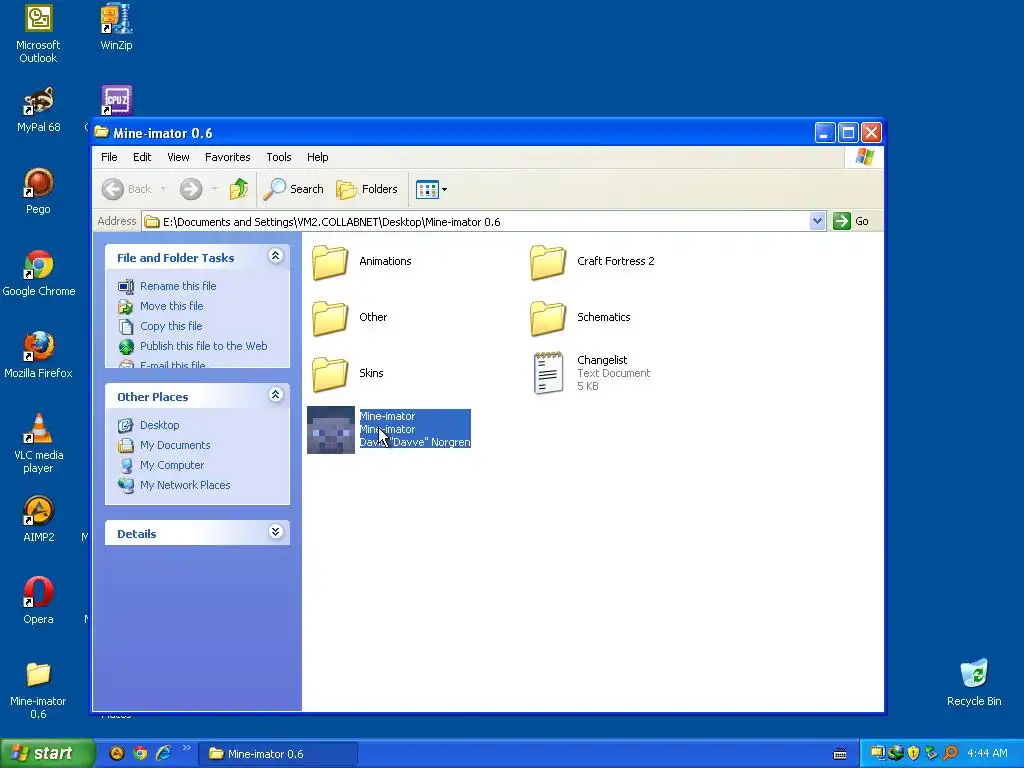Screen dimensions: 1024x768
Task: Open the File menu
Action: [109, 157]
